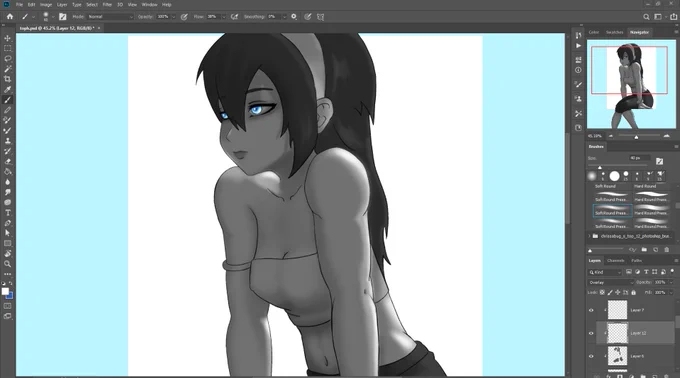Select the Eyedropper tool

[x=7, y=89]
